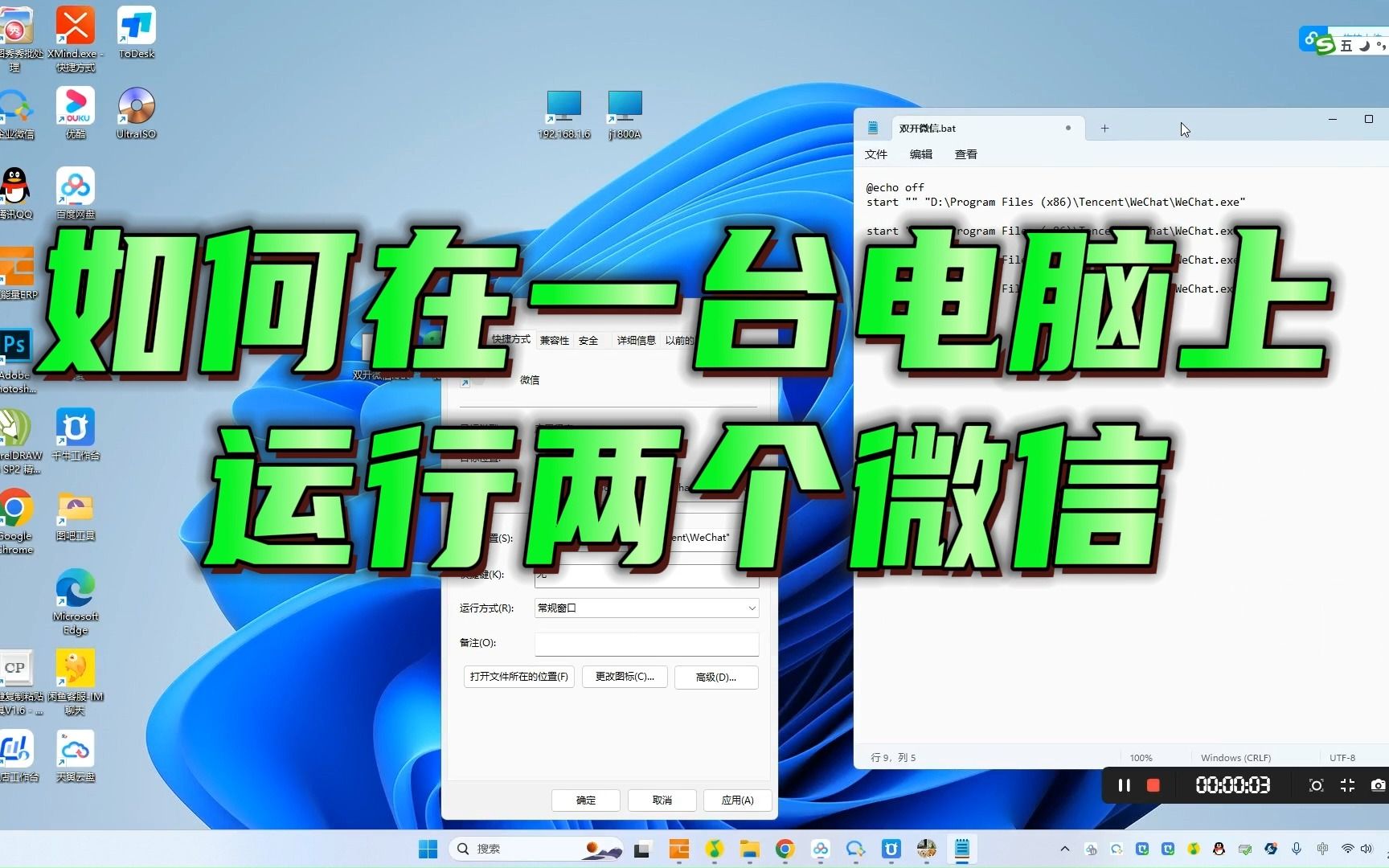Click the recorder region-capture frame icon
Viewport: 1389px width, 868px height.
[1316, 785]
